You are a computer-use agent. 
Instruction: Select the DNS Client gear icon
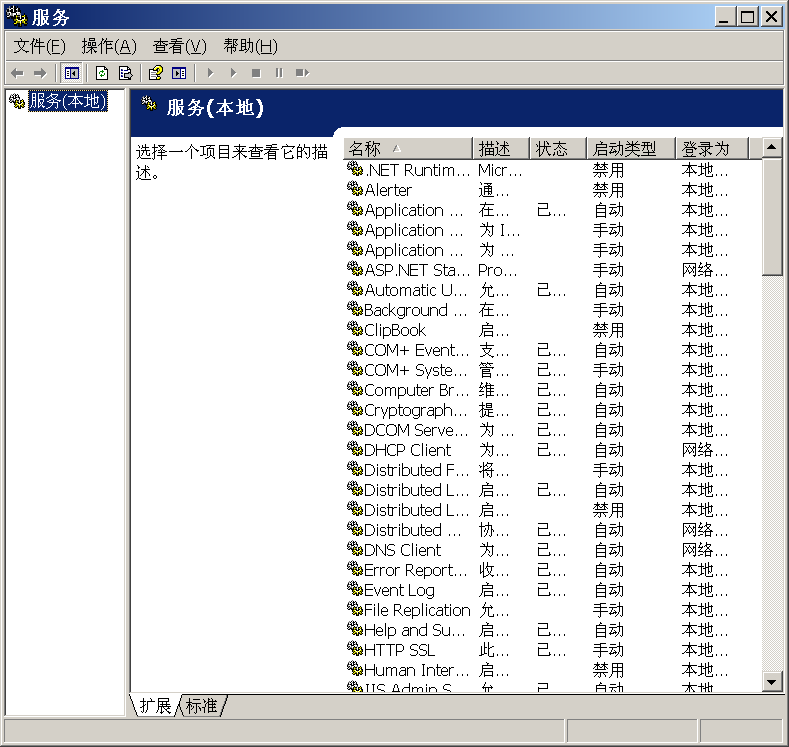(355, 549)
